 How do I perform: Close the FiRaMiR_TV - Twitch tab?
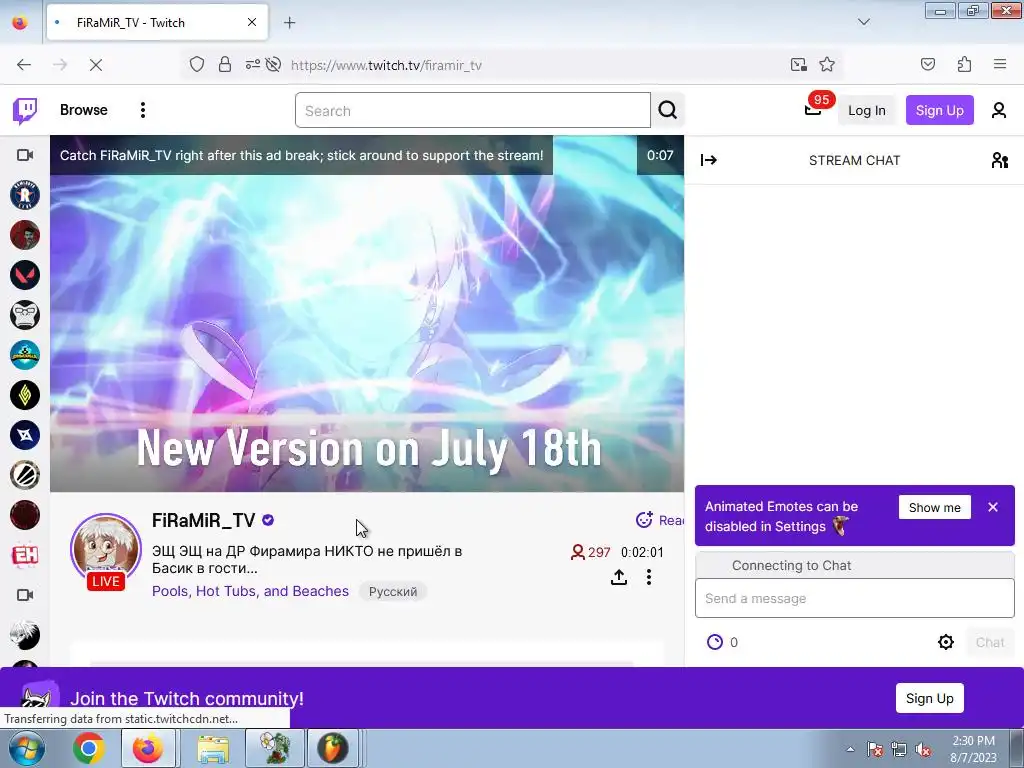(x=252, y=22)
